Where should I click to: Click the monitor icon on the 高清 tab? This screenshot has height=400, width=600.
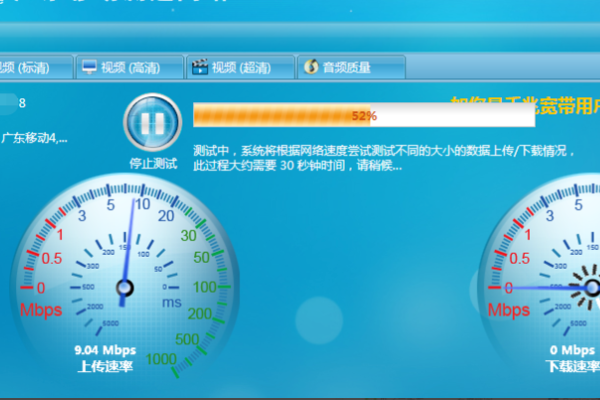tap(90, 68)
